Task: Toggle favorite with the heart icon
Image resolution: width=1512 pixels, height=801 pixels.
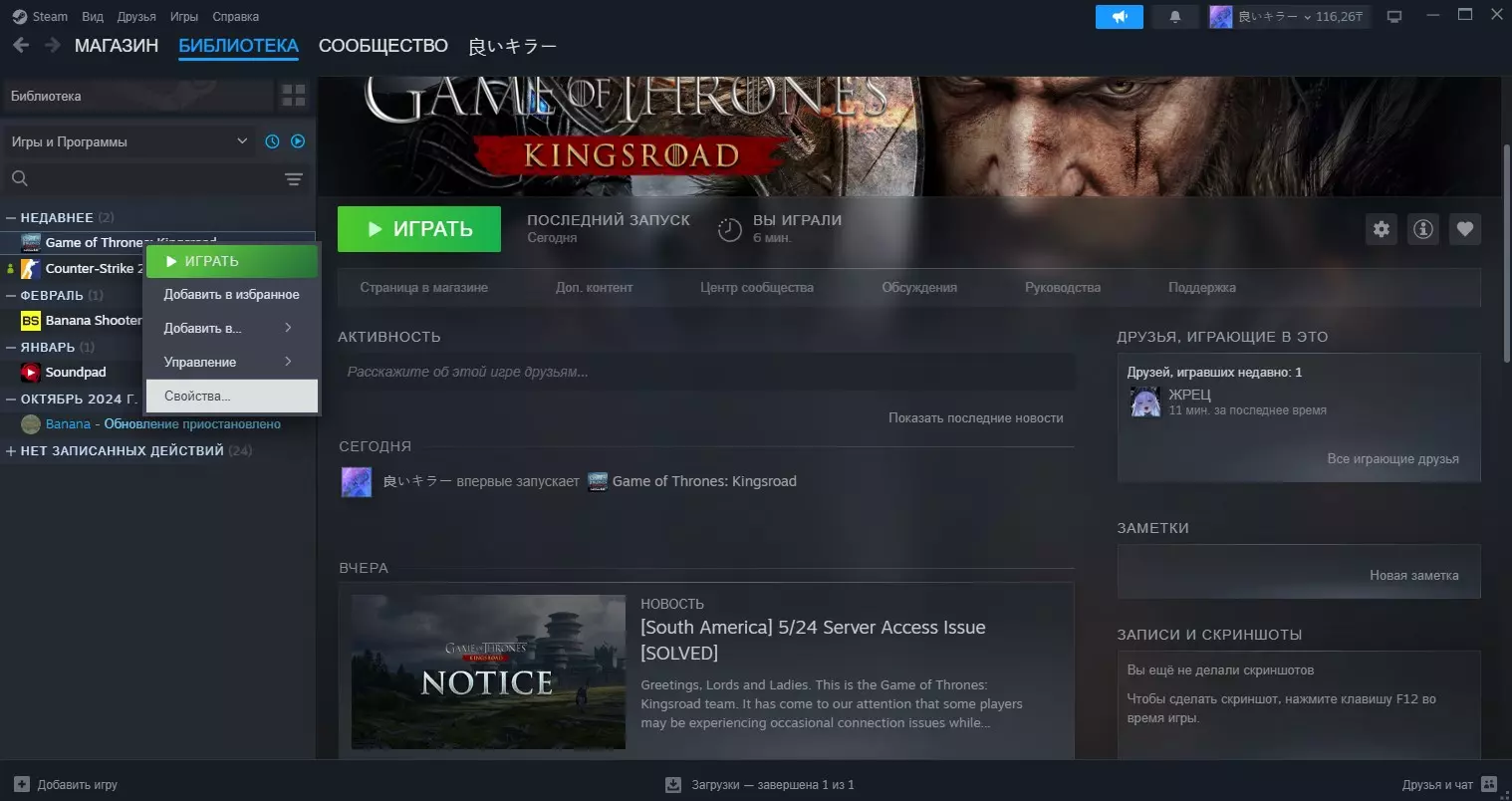Action: click(1465, 229)
